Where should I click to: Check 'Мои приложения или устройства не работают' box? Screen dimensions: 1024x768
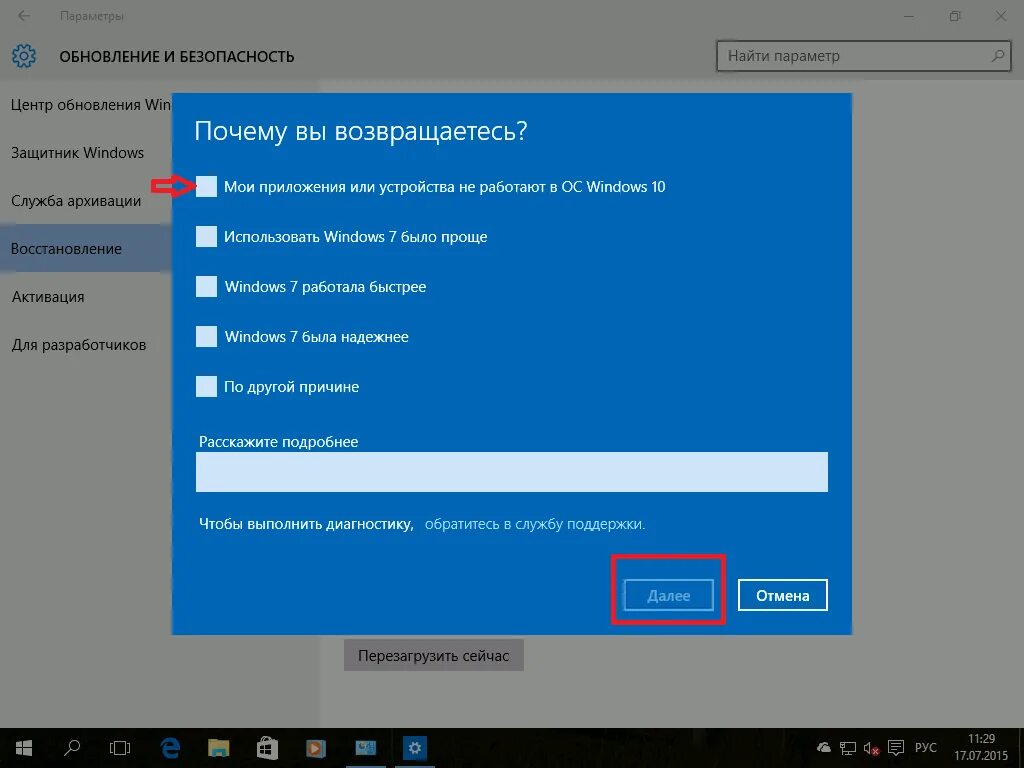coord(206,187)
